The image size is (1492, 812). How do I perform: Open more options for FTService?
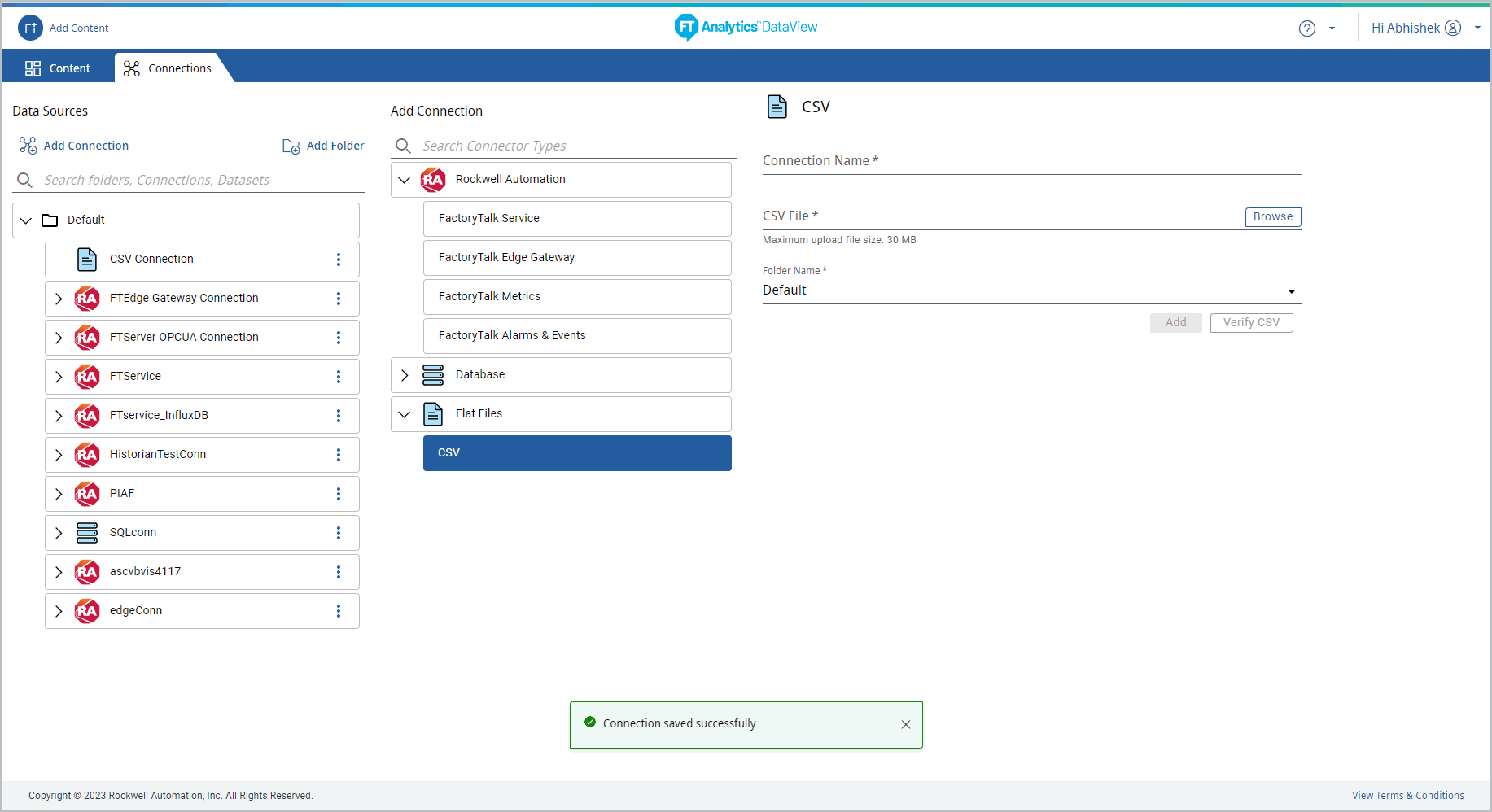[x=339, y=377]
